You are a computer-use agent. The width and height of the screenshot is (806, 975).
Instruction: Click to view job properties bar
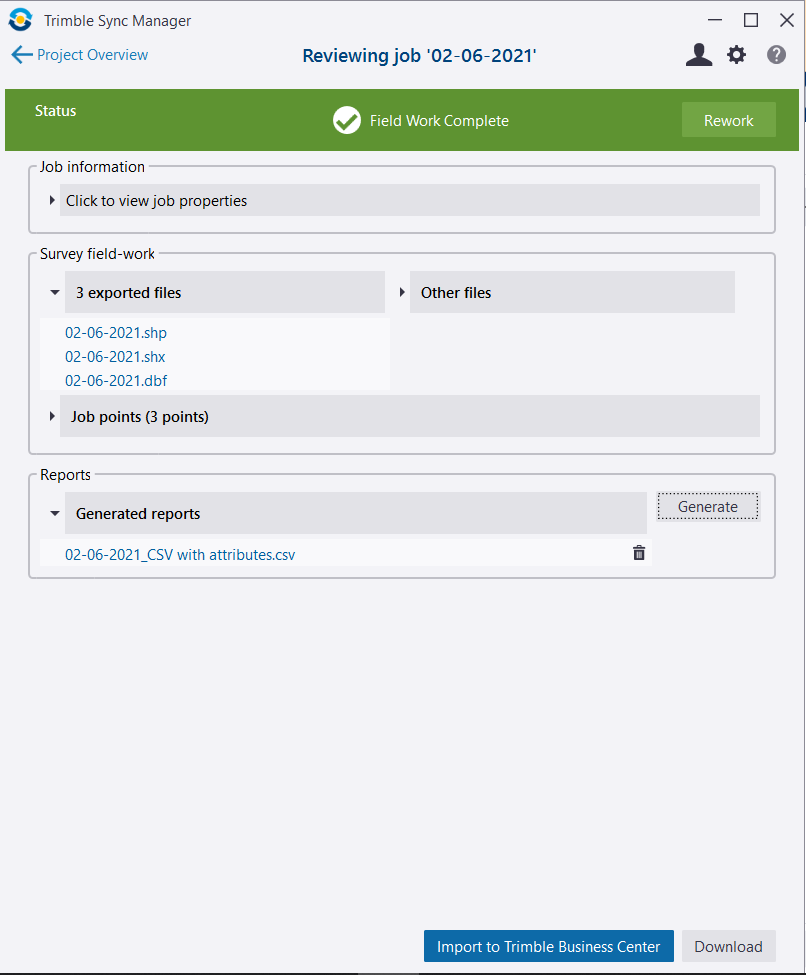[409, 200]
